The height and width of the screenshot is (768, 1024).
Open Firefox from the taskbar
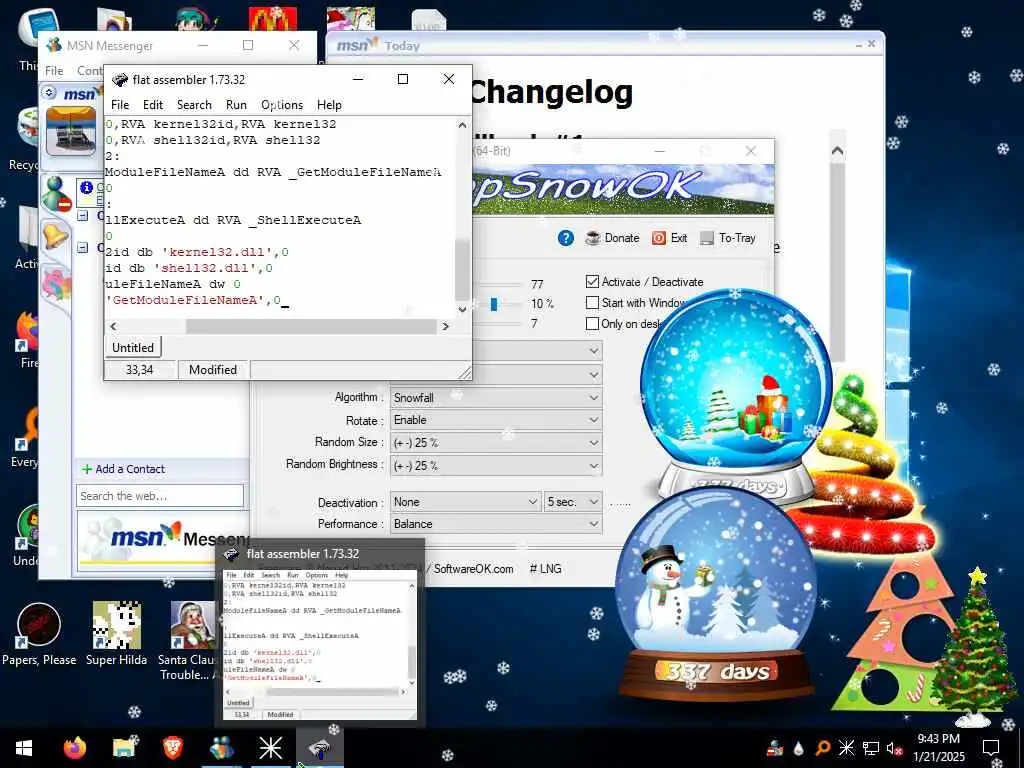point(75,748)
